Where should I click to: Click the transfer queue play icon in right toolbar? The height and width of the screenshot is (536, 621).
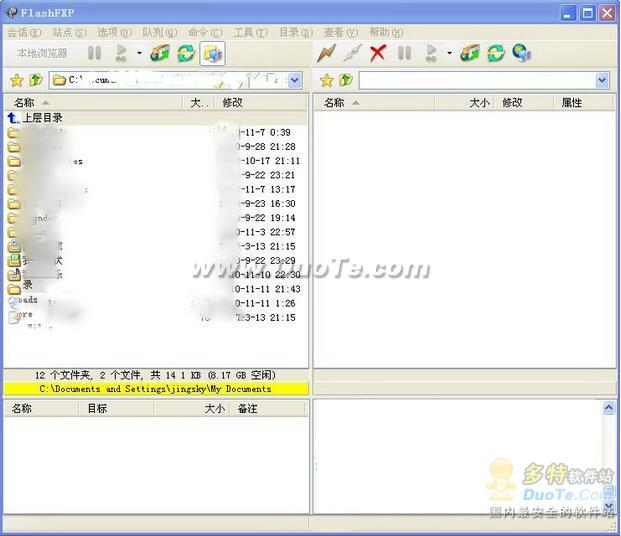click(x=431, y=53)
